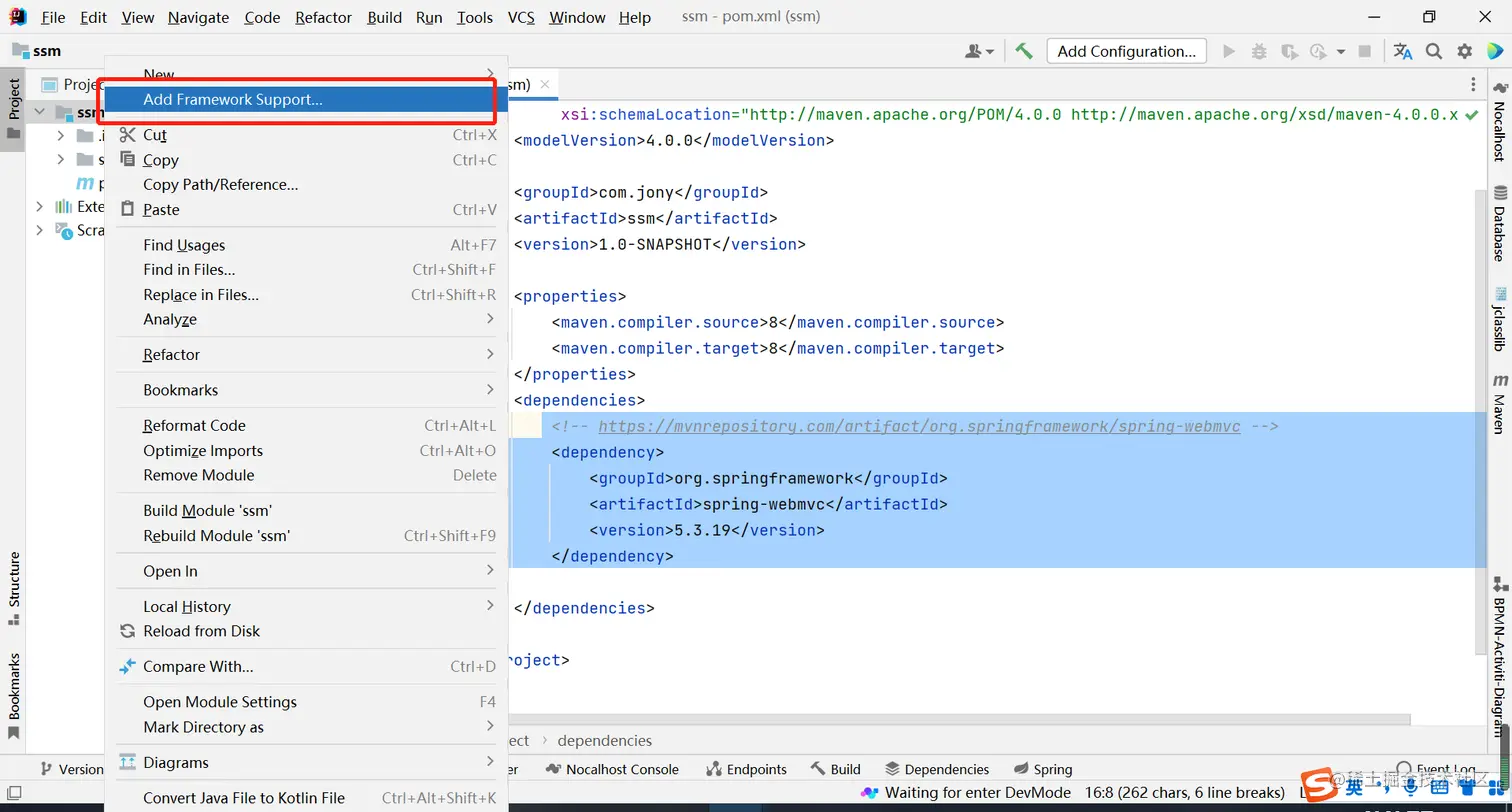Open the Navigate menu in menu bar
This screenshot has height=812, width=1512.
pyautogui.click(x=198, y=17)
